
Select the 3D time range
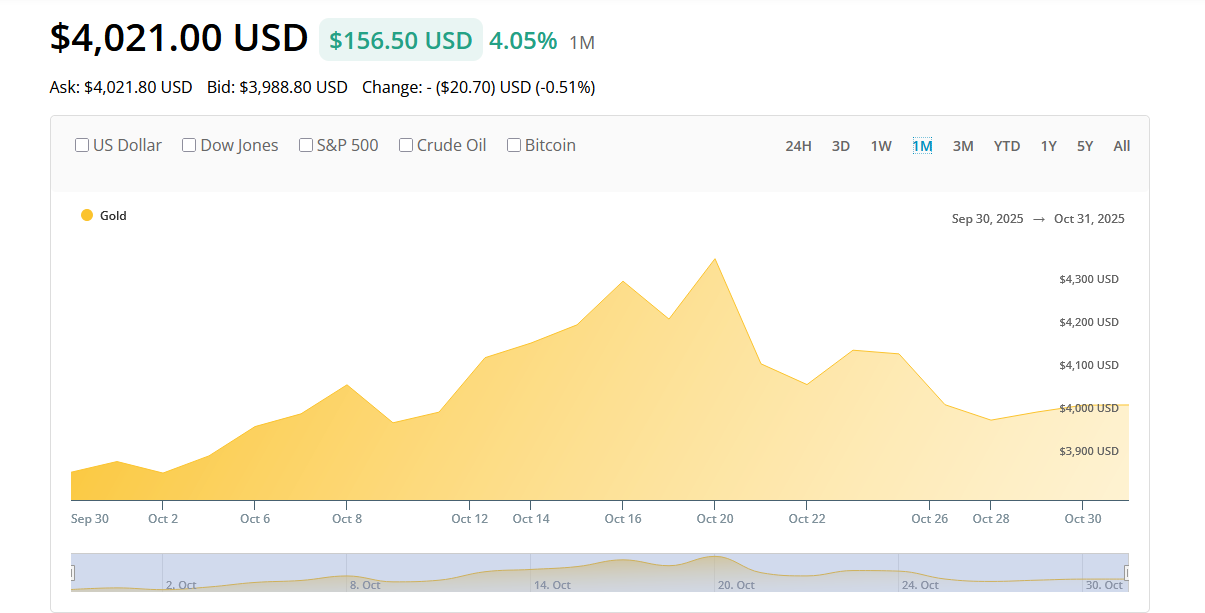841,146
